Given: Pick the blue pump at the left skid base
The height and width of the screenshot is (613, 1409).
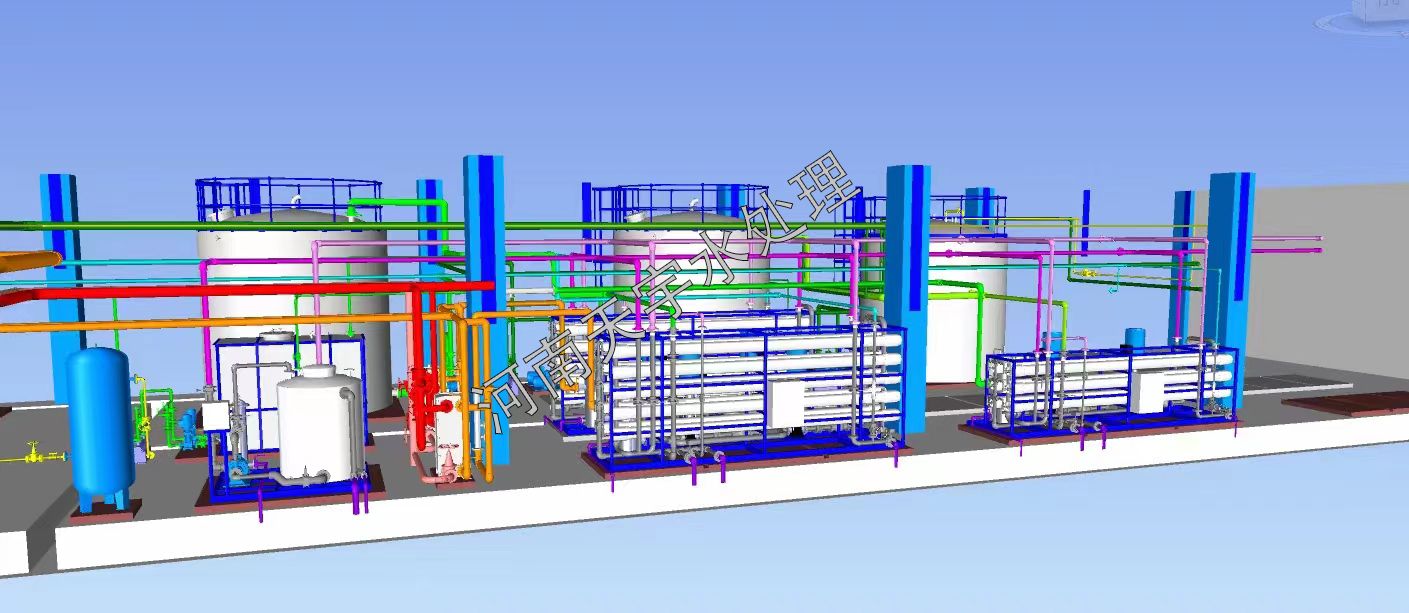Looking at the screenshot, I should coord(237,475).
